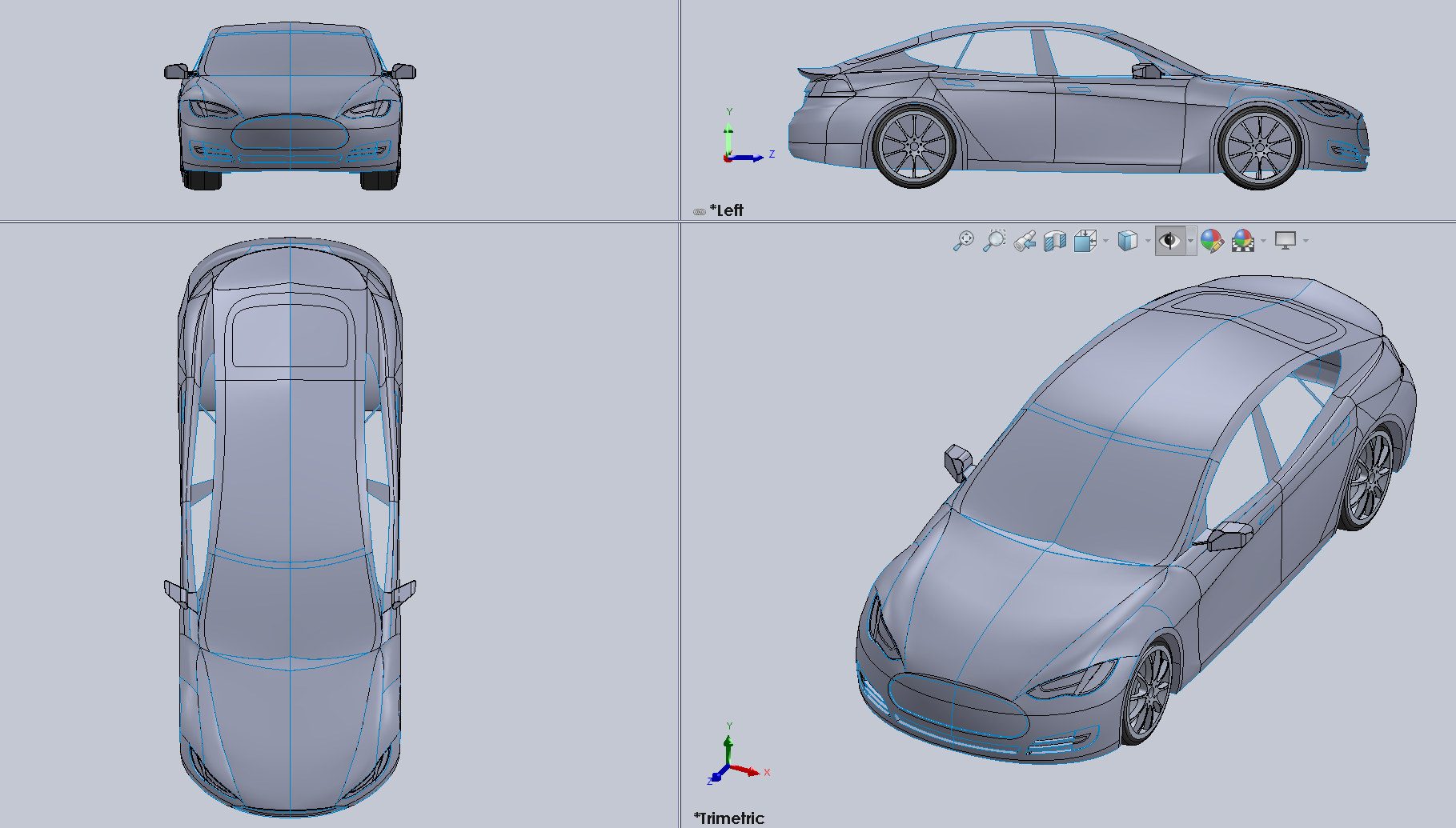The width and height of the screenshot is (1456, 828).
Task: Select the rear wheel in Left view
Action: pos(913,147)
